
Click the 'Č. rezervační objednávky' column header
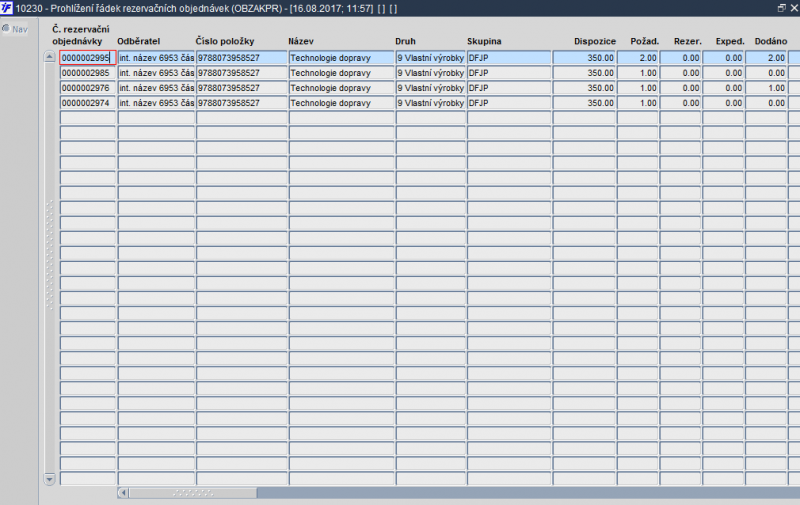[81, 35]
